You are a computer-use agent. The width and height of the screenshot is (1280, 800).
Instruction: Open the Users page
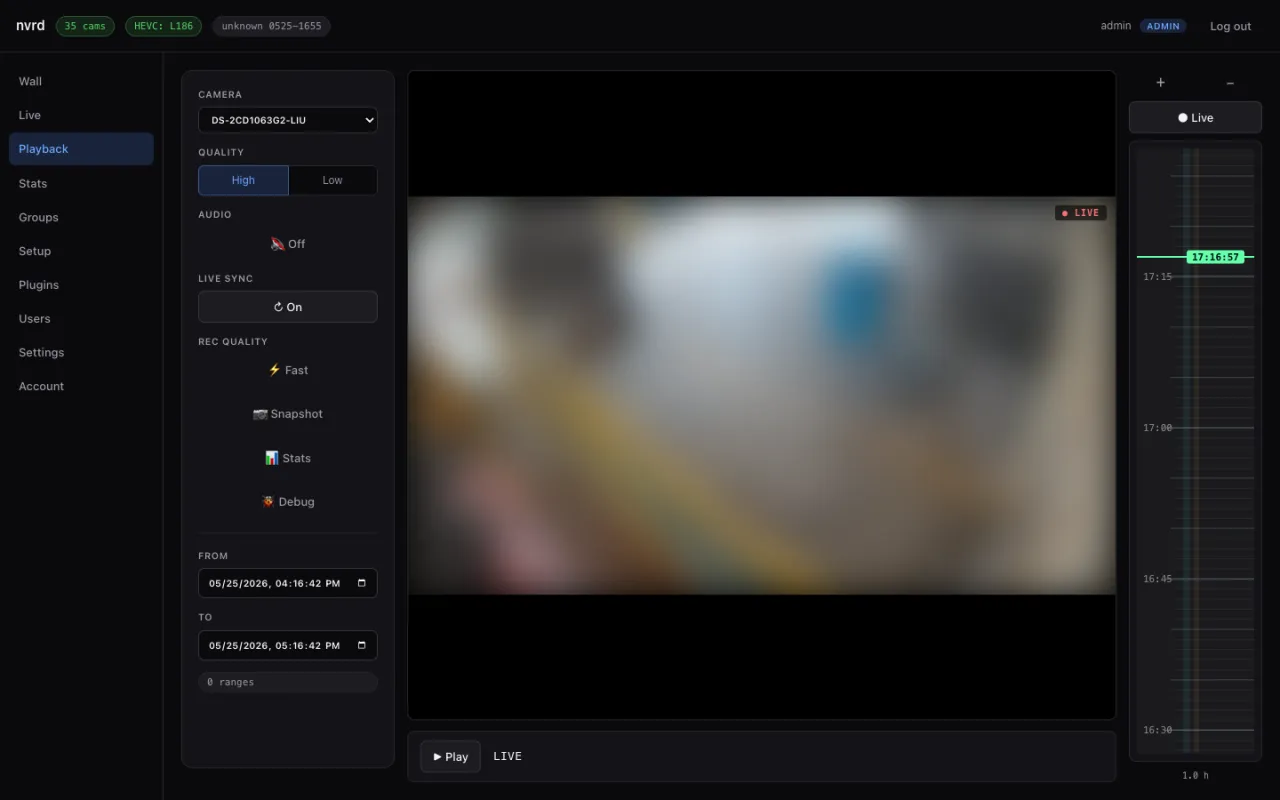pyautogui.click(x=81, y=319)
